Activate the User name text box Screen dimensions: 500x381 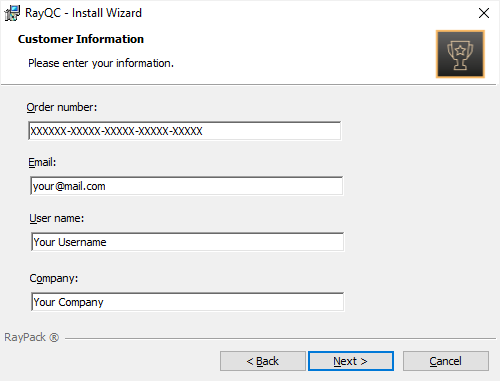point(187,242)
